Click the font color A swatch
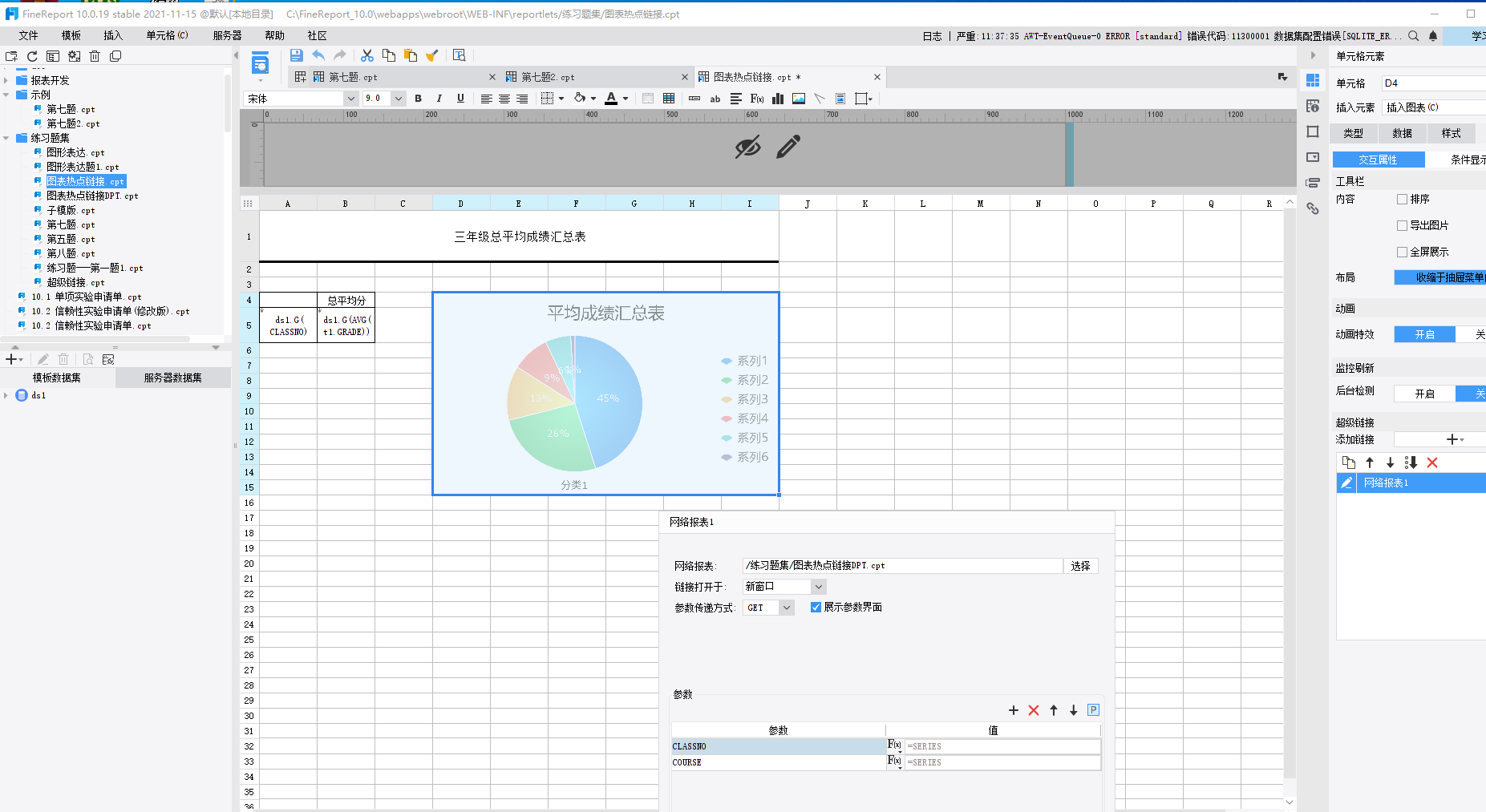This screenshot has width=1486, height=812. coord(611,99)
